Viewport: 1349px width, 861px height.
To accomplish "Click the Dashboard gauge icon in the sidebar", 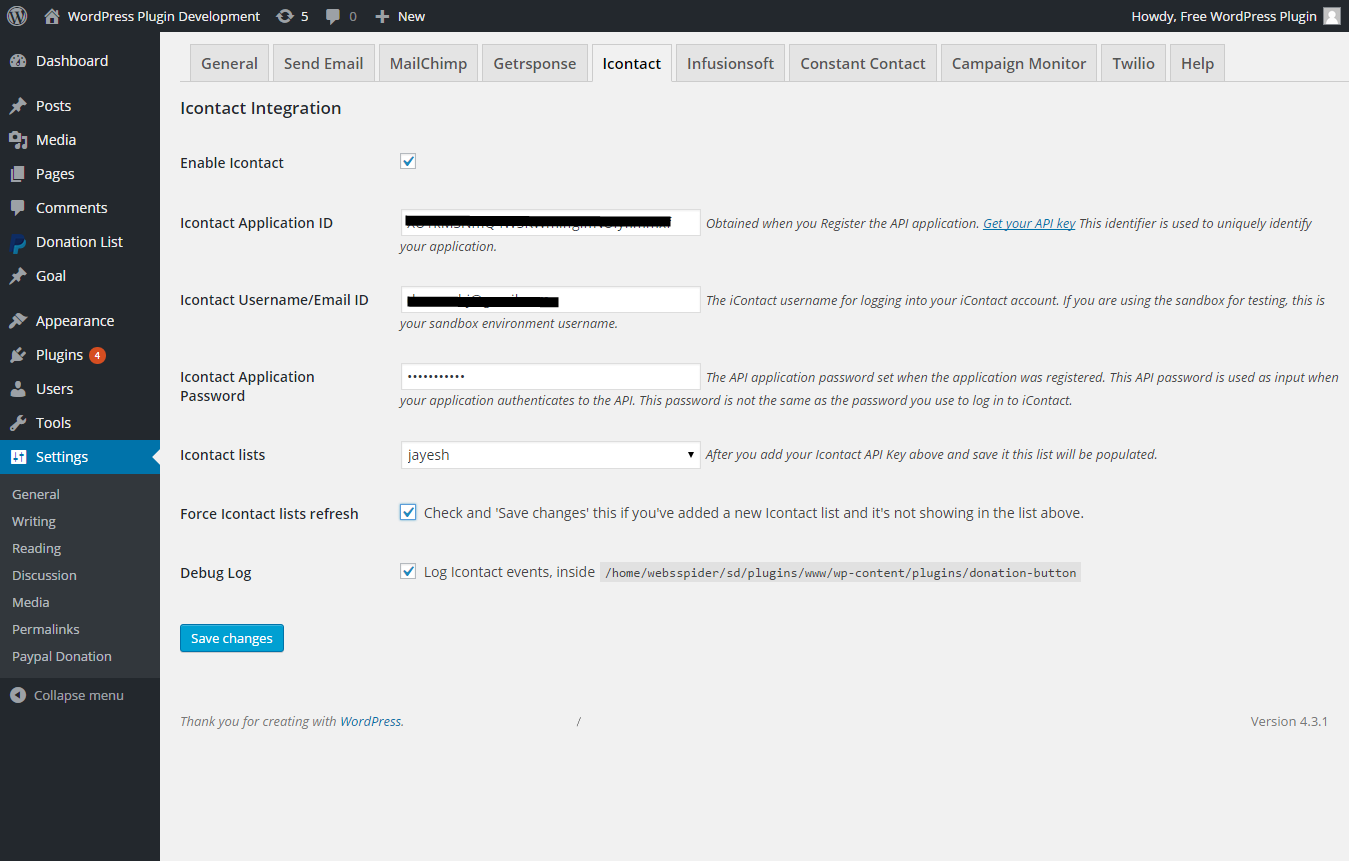I will pyautogui.click(x=18, y=61).
